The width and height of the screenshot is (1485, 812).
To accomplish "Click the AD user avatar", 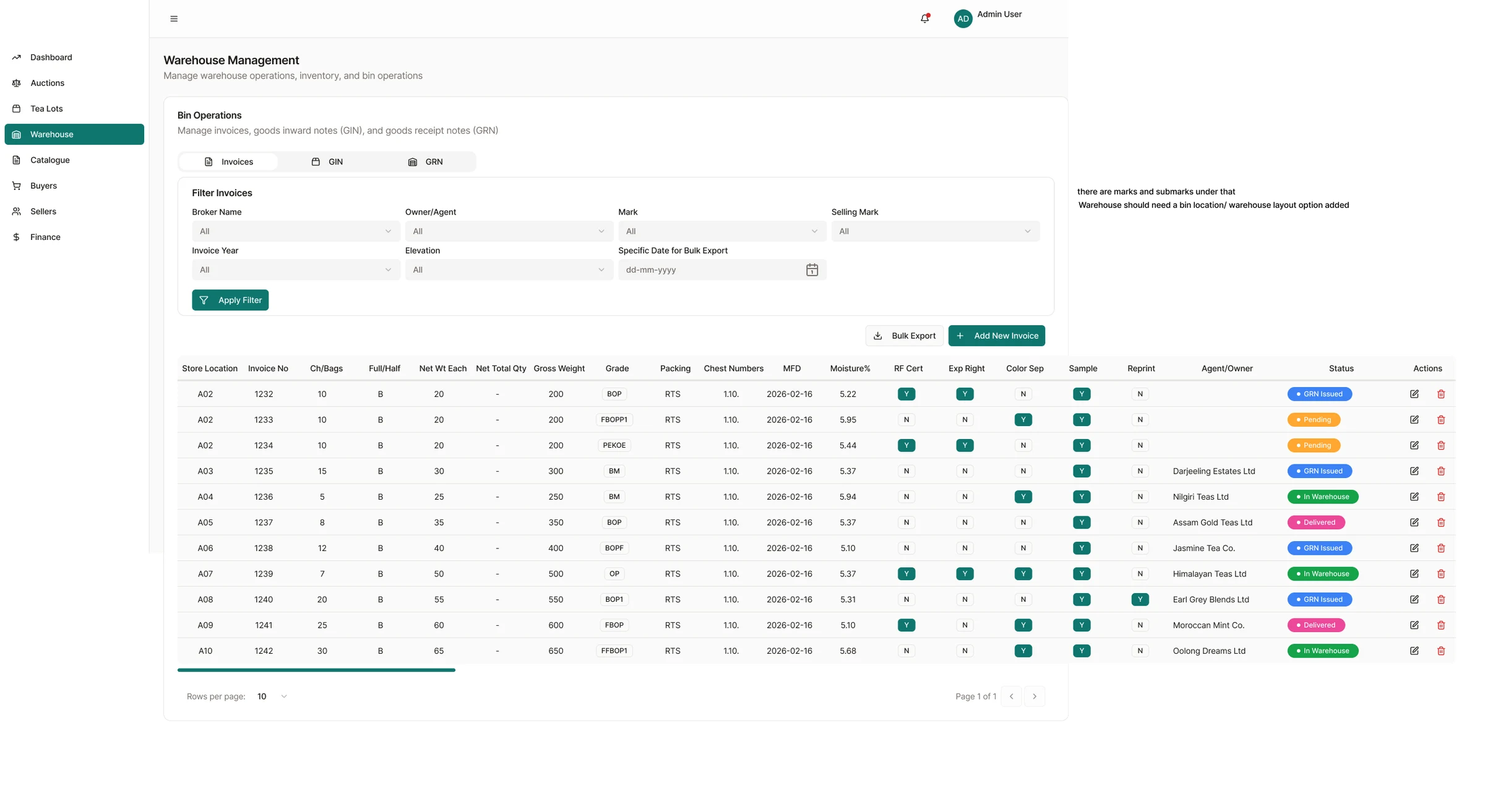I will pos(963,19).
